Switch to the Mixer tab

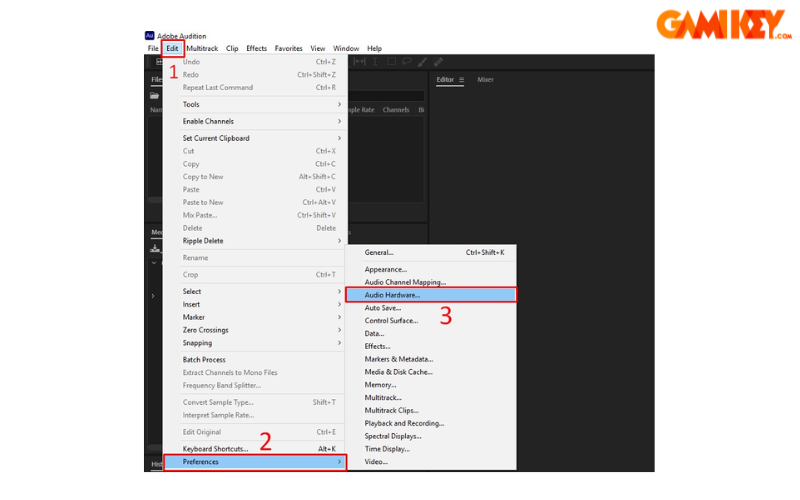pyautogui.click(x=485, y=79)
